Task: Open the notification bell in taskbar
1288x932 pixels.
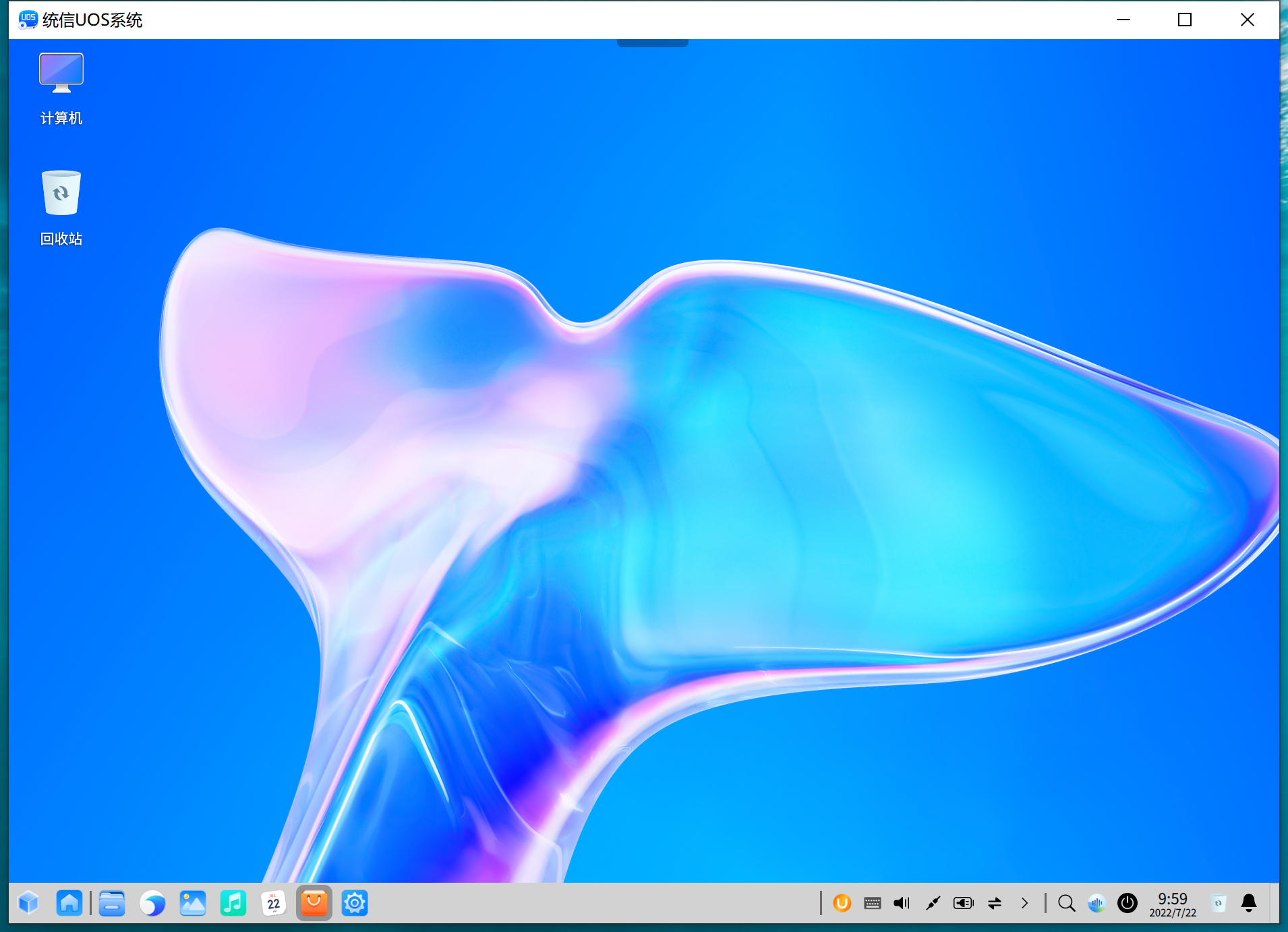Action: (x=1249, y=903)
